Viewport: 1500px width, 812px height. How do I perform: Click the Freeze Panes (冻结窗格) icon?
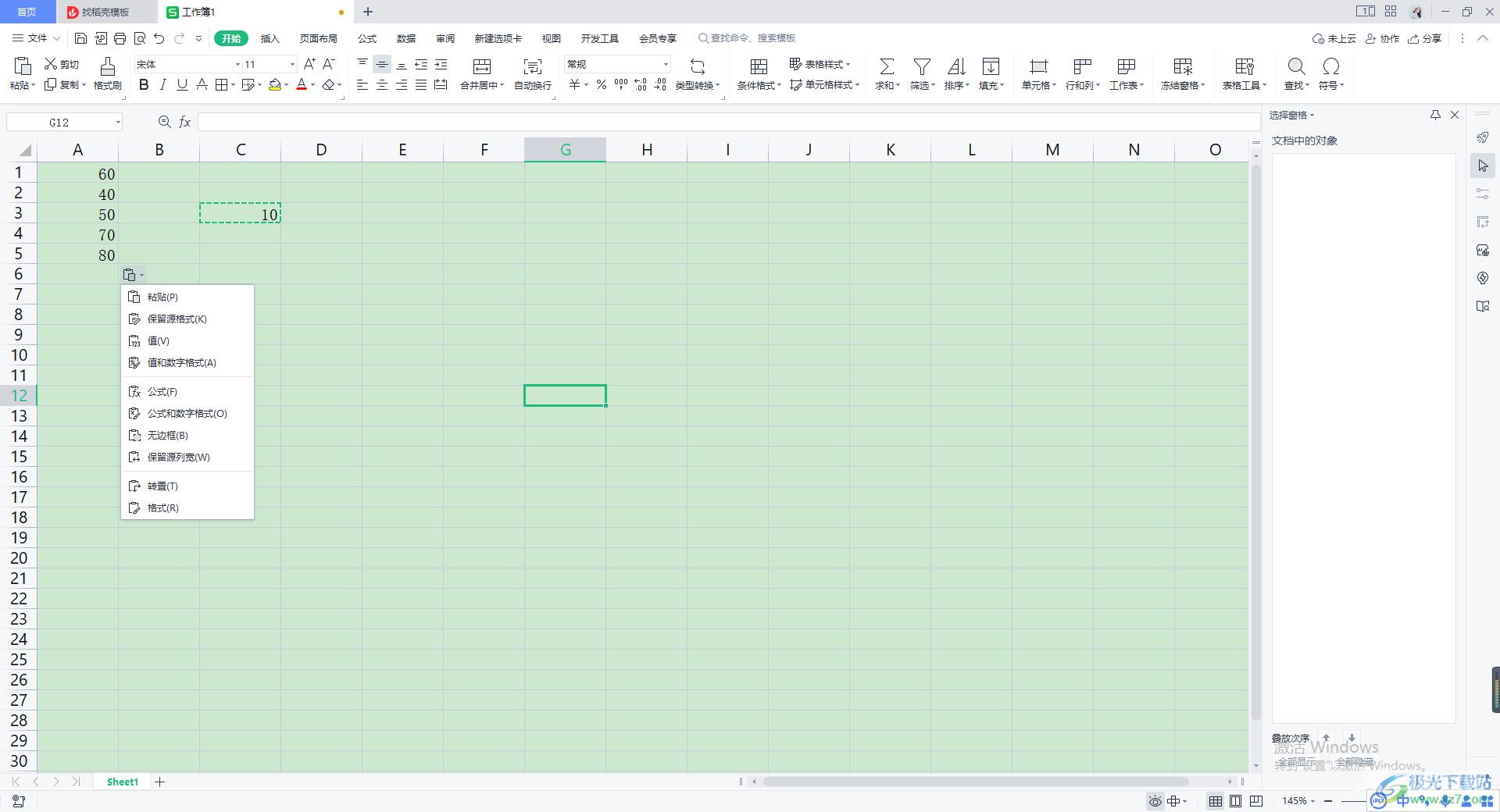pyautogui.click(x=1183, y=66)
